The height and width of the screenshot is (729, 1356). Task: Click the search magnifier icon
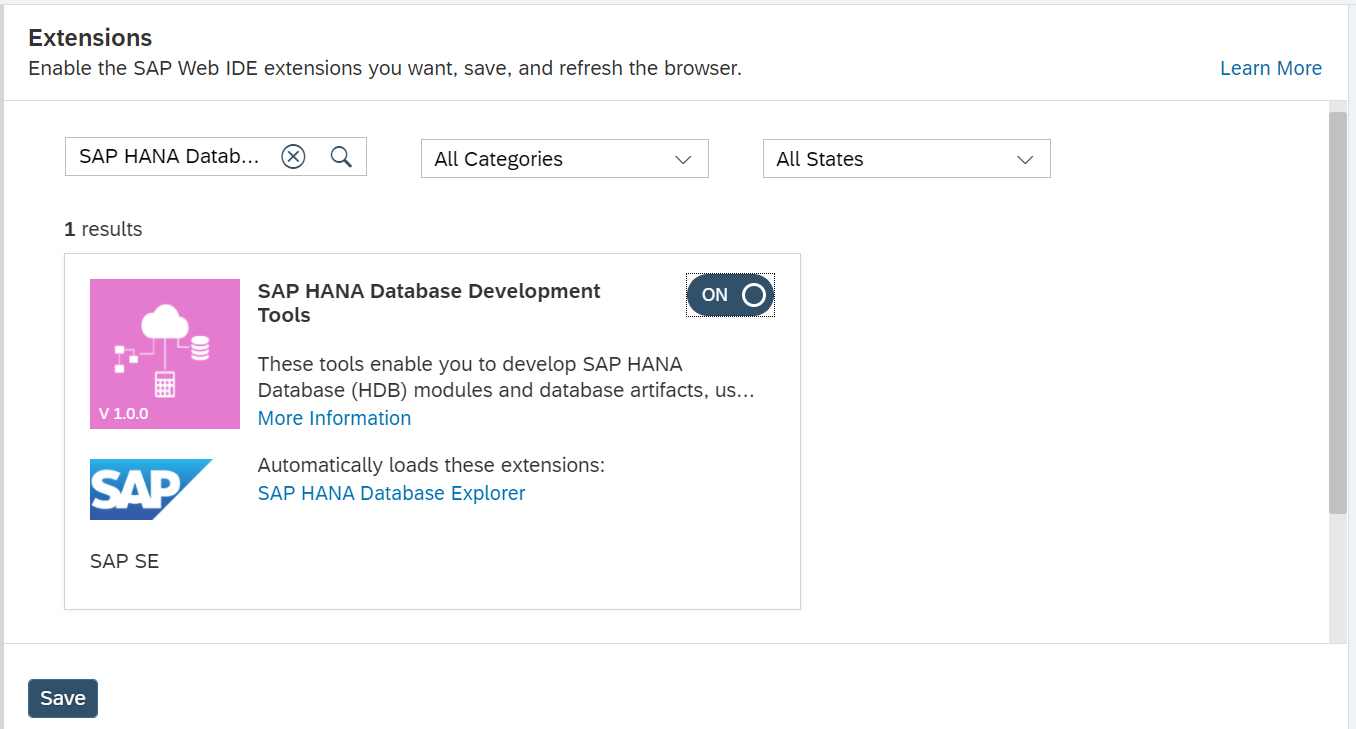click(340, 157)
